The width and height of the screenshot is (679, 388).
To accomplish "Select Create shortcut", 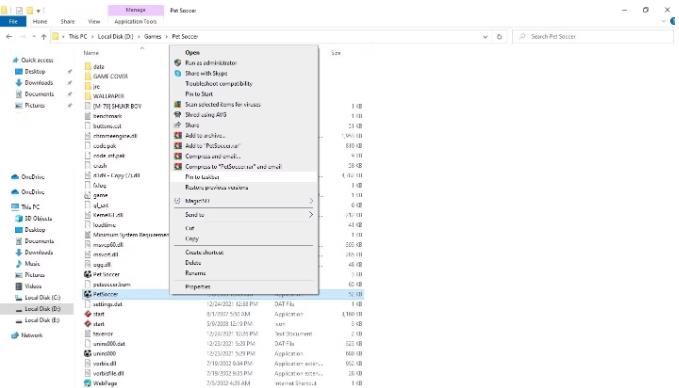I will pos(204,252).
